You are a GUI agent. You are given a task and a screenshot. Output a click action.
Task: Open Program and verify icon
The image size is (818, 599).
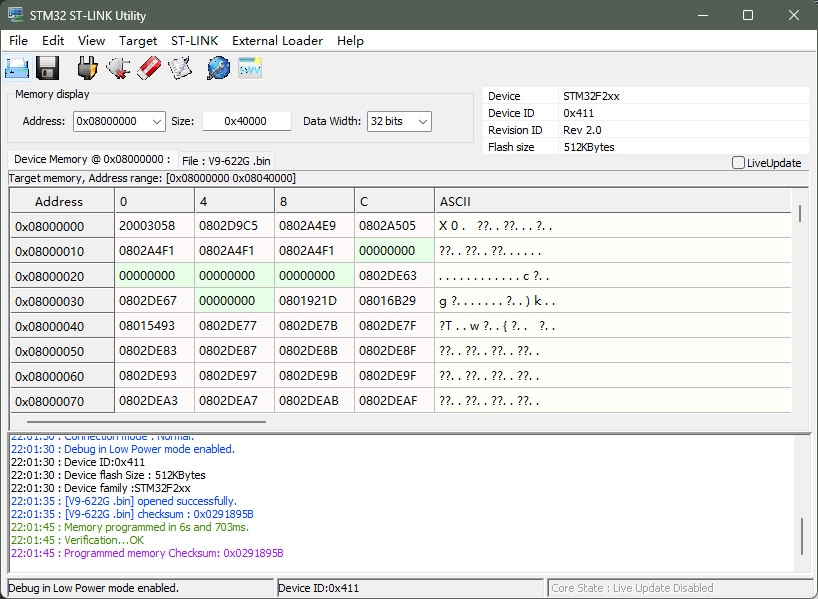pos(180,68)
